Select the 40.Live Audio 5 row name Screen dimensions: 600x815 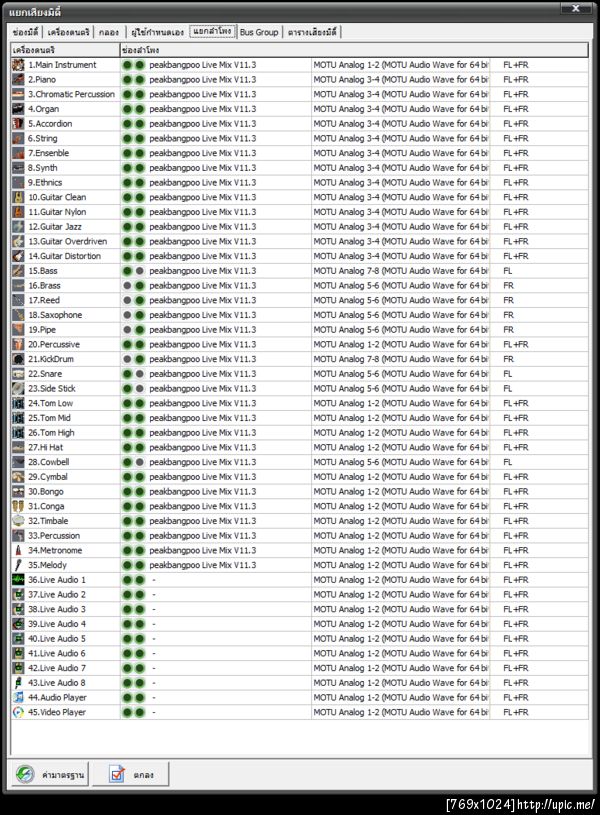coord(57,639)
